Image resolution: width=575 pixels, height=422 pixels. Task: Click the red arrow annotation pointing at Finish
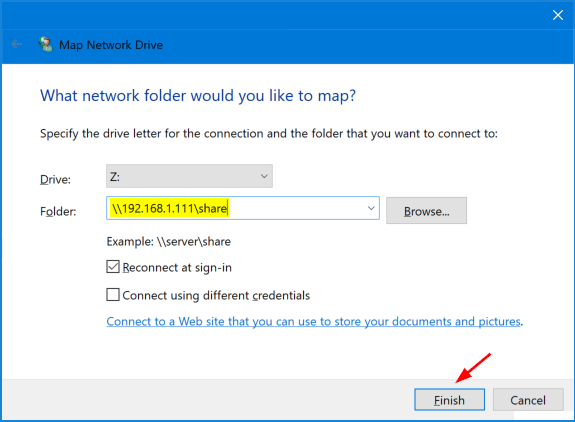click(x=473, y=368)
